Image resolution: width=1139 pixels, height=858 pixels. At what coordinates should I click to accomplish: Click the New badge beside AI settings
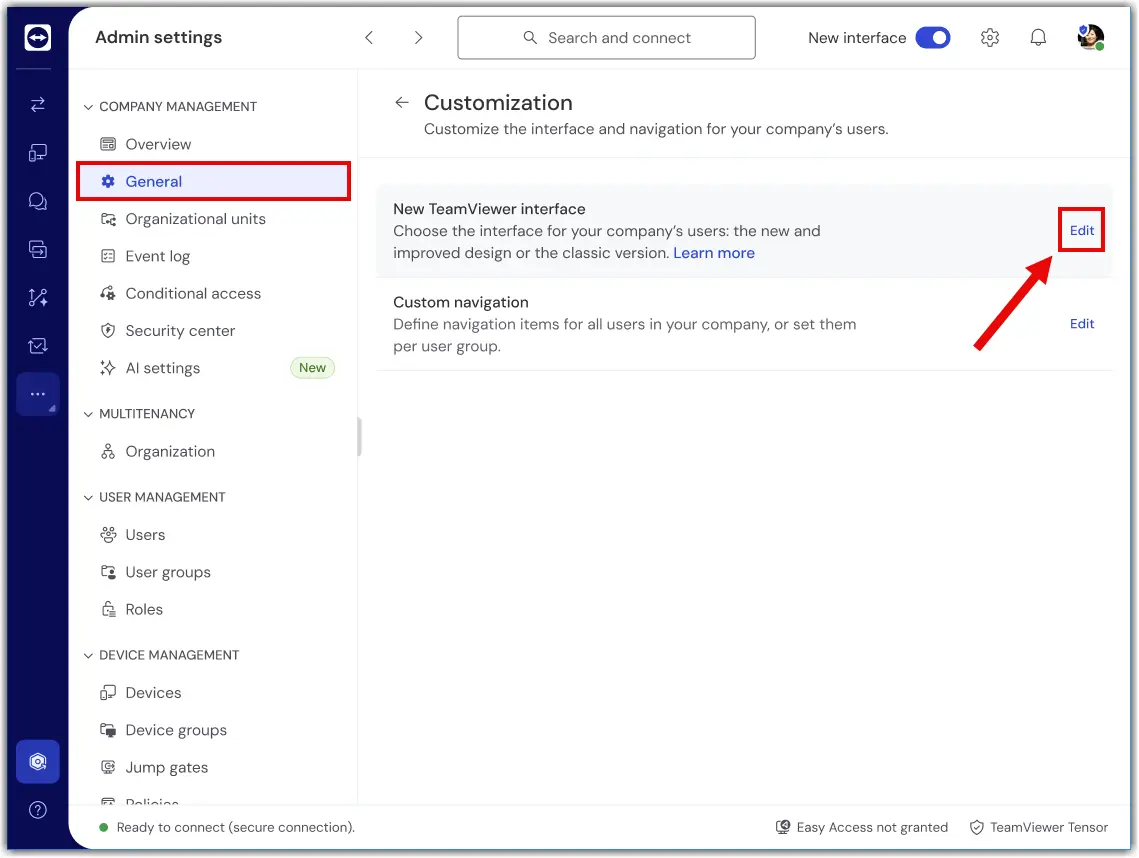pos(312,368)
